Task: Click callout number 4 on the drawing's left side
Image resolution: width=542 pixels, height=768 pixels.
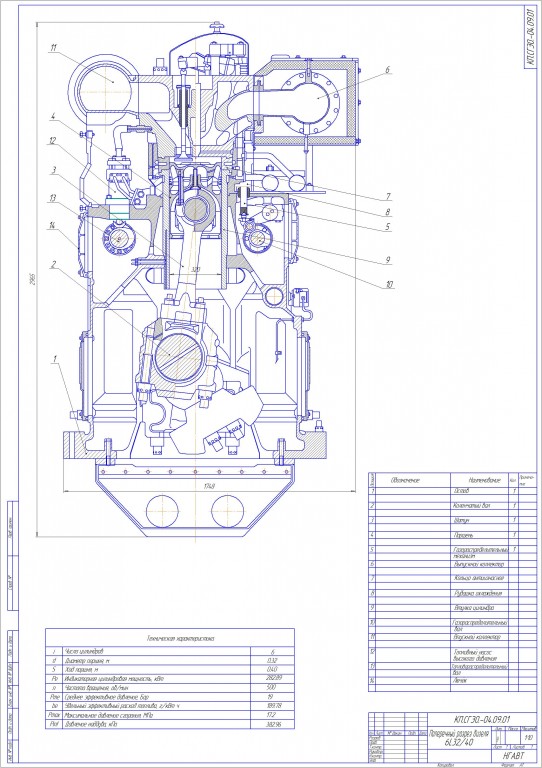Action: coord(53,117)
